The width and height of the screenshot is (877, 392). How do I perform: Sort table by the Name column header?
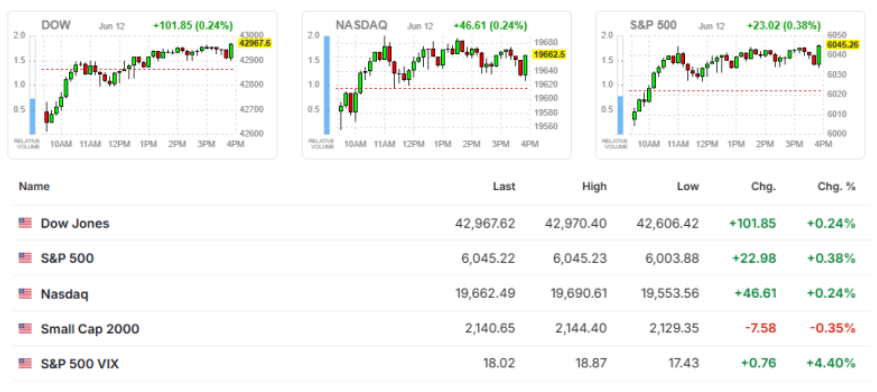34,187
